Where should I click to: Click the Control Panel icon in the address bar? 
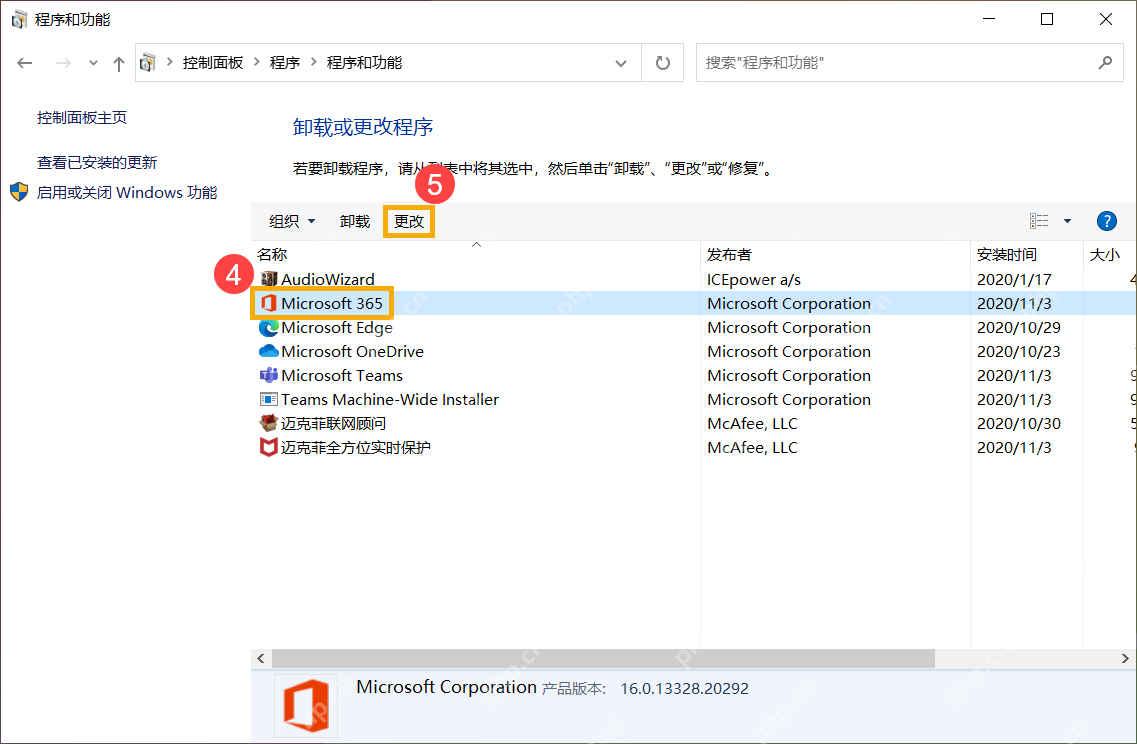(148, 63)
